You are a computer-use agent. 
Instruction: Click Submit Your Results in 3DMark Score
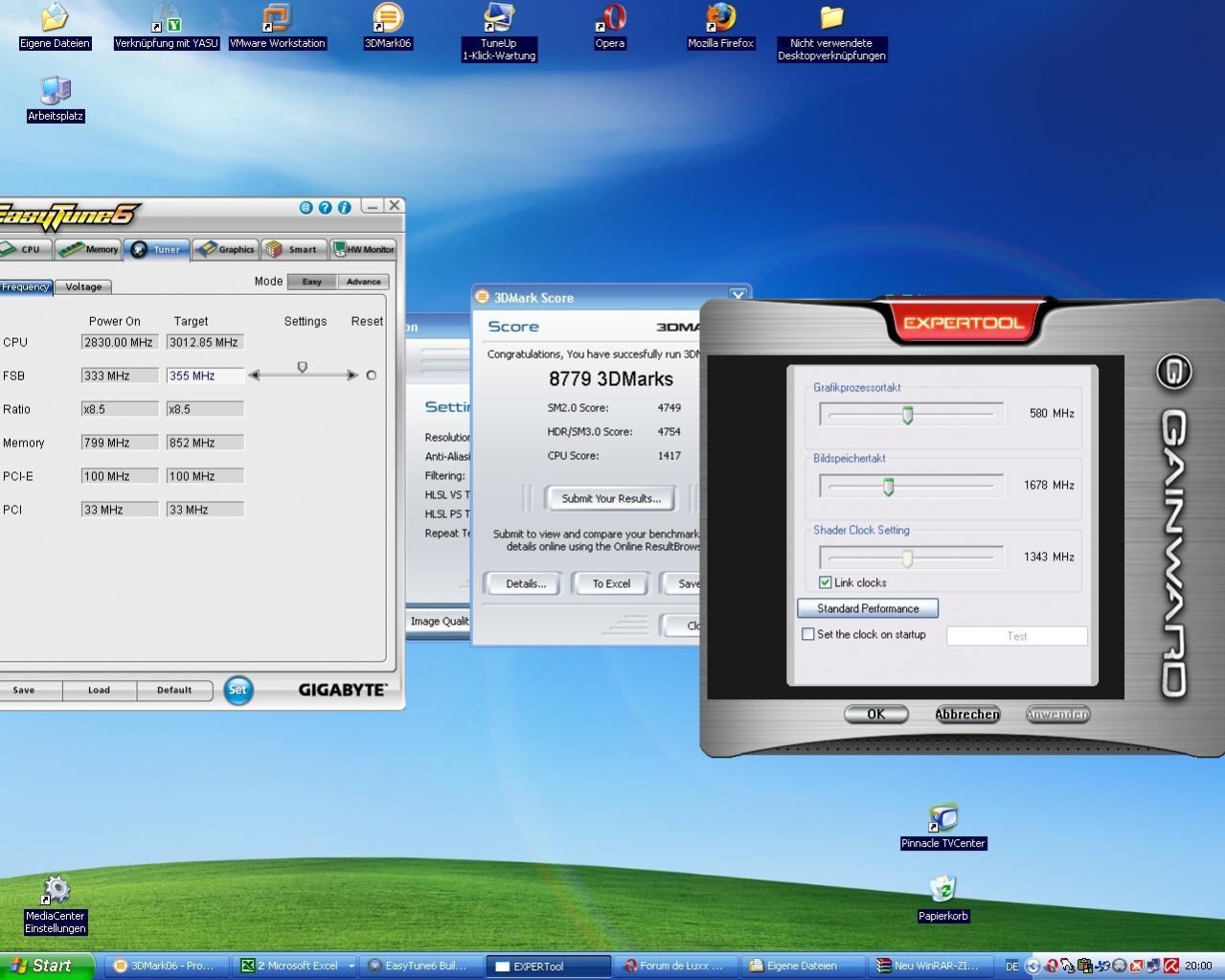(611, 498)
